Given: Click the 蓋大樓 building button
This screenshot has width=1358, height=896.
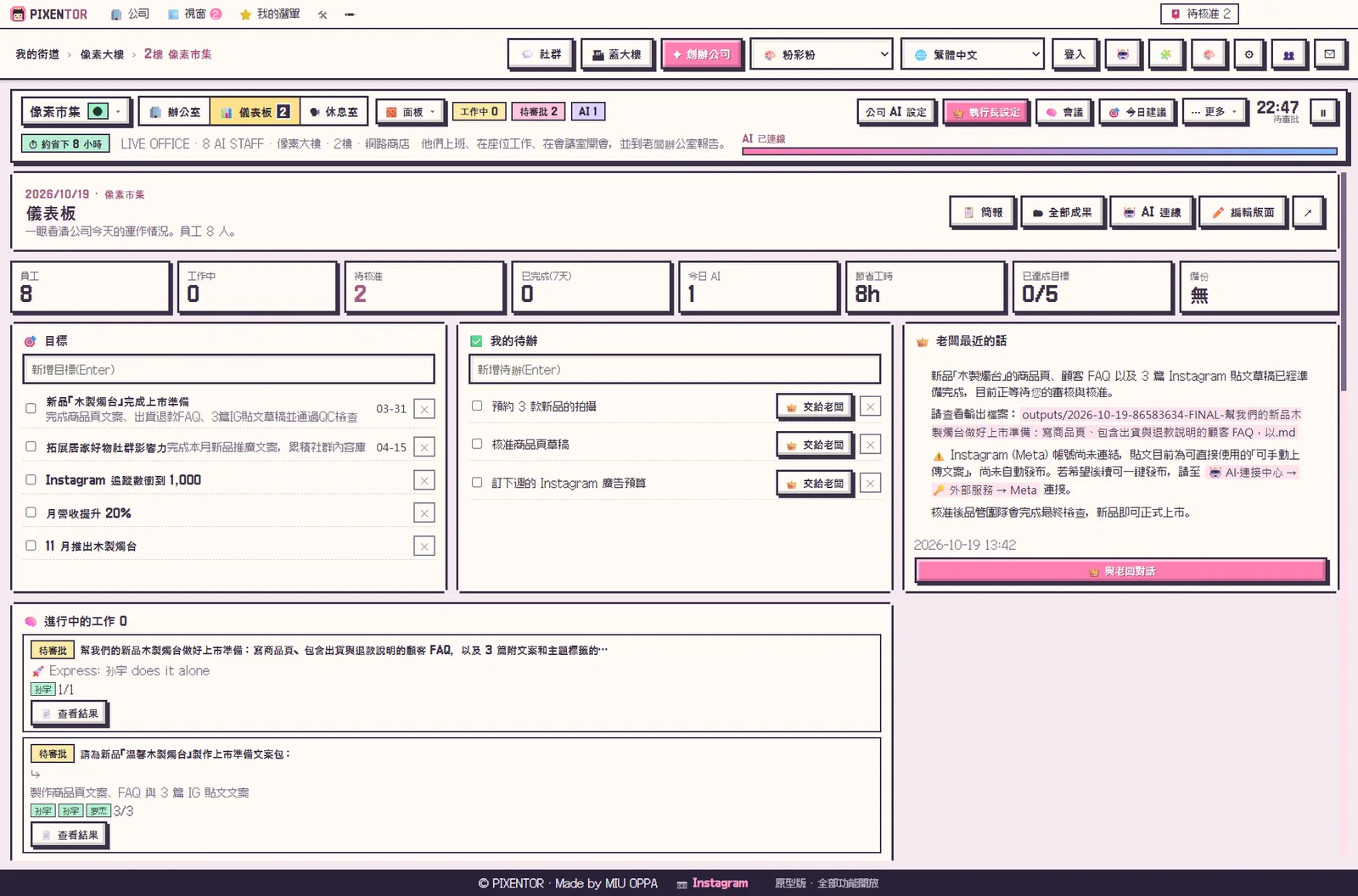Looking at the screenshot, I should (x=617, y=54).
